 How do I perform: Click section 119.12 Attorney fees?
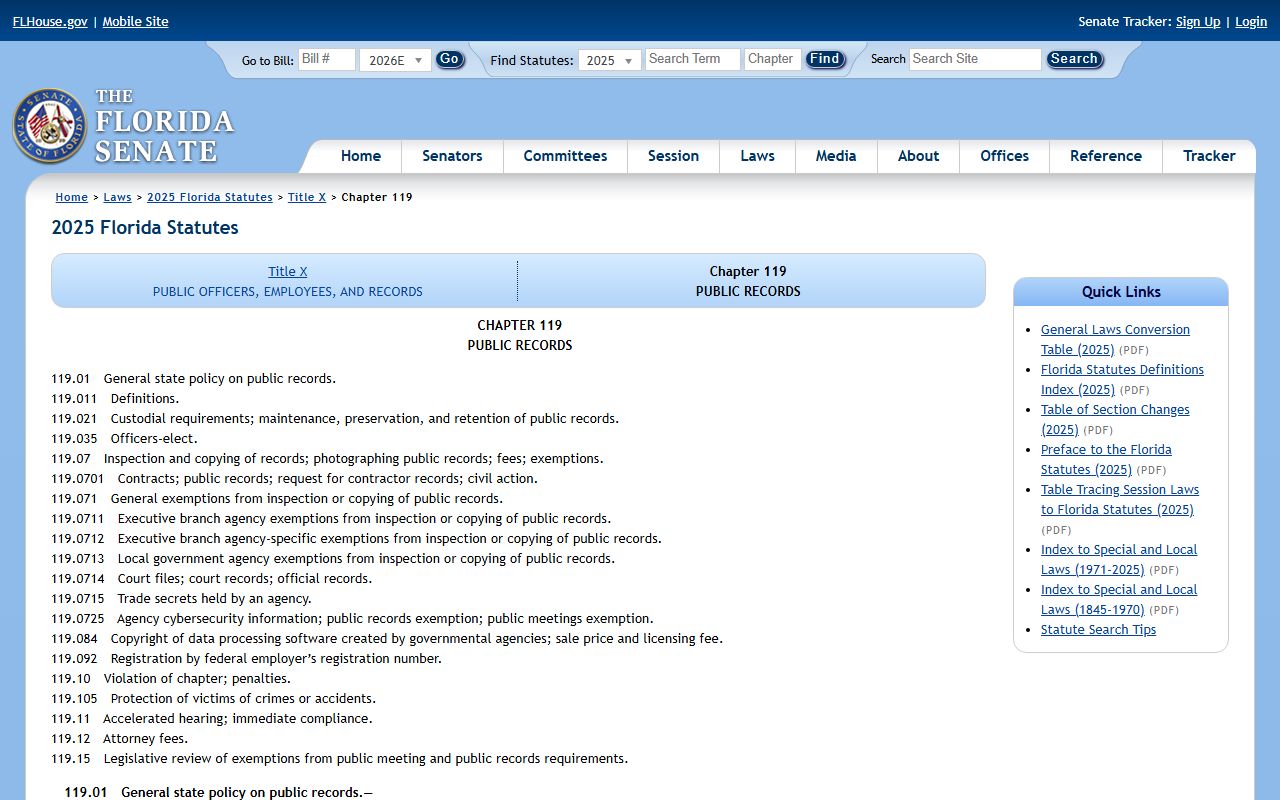click(119, 738)
